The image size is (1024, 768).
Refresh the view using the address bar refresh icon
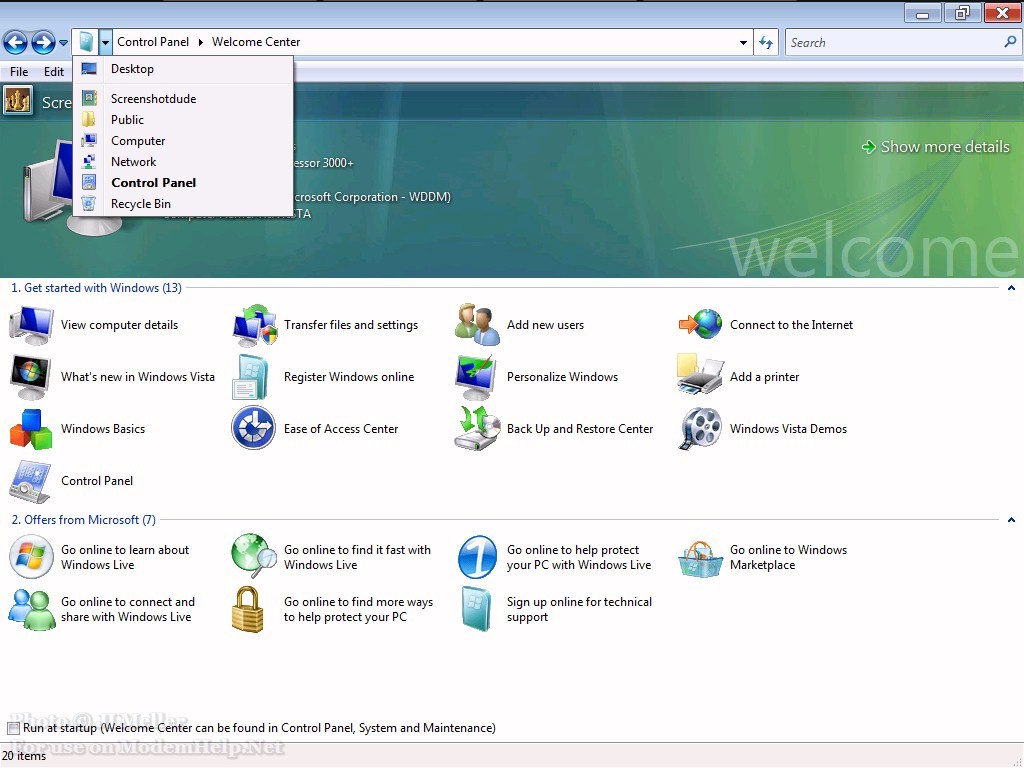click(766, 42)
